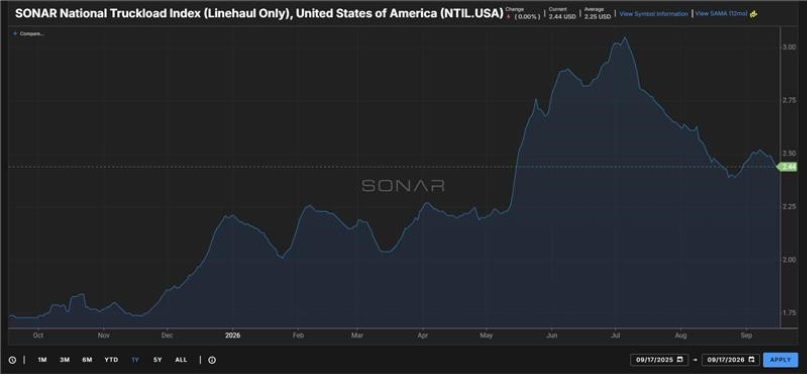The height and width of the screenshot is (375, 807).
Task: Select the 6M time range
Action: pyautogui.click(x=87, y=360)
